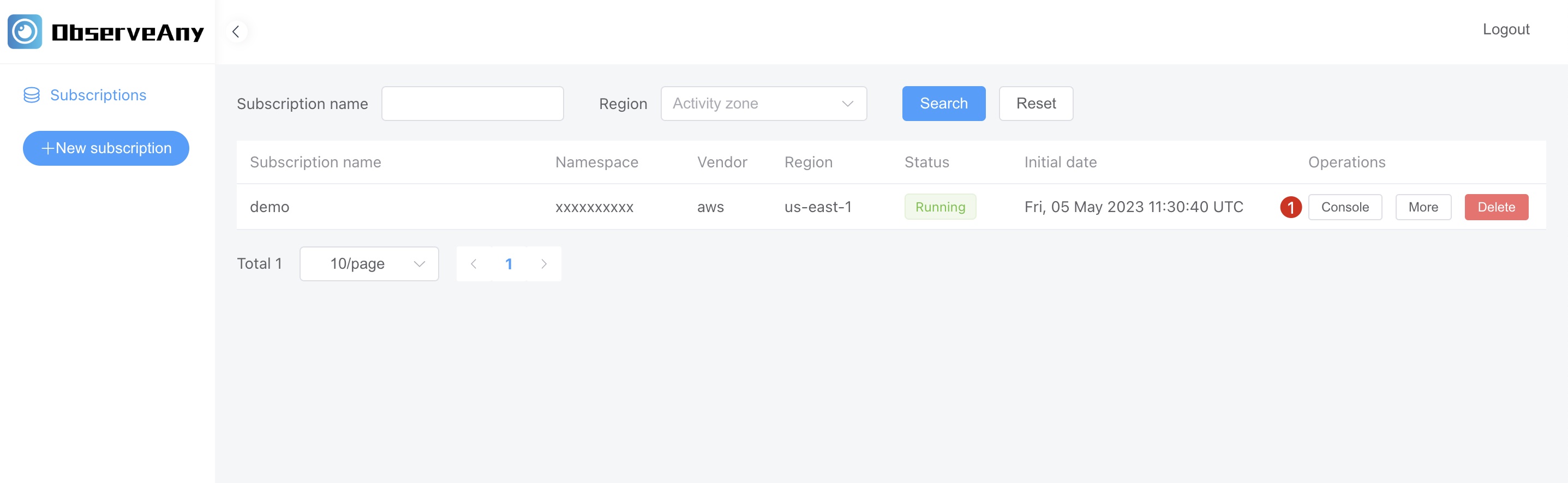Focus the Subscription name input field

click(x=472, y=104)
